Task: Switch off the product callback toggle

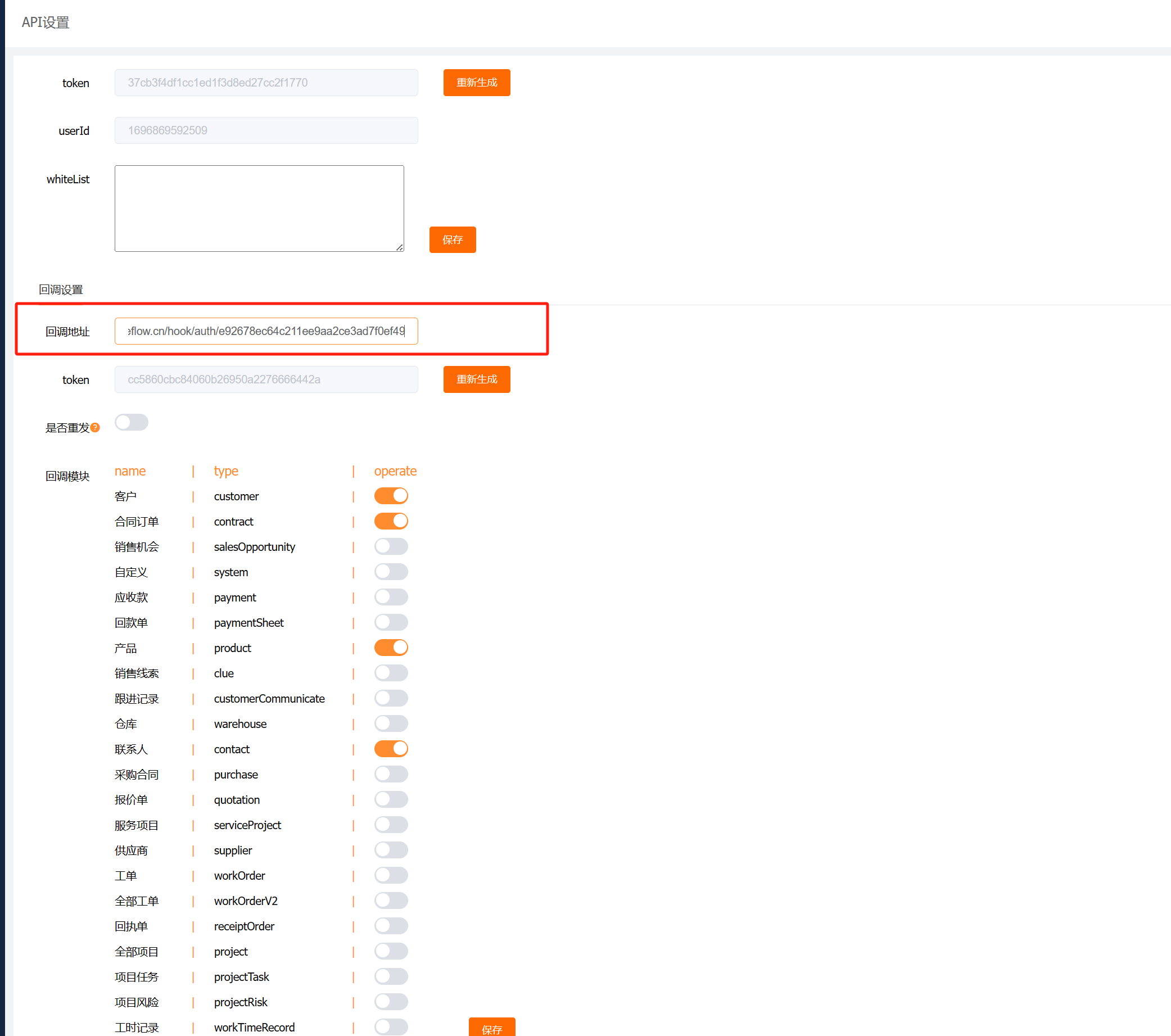Action: [391, 648]
